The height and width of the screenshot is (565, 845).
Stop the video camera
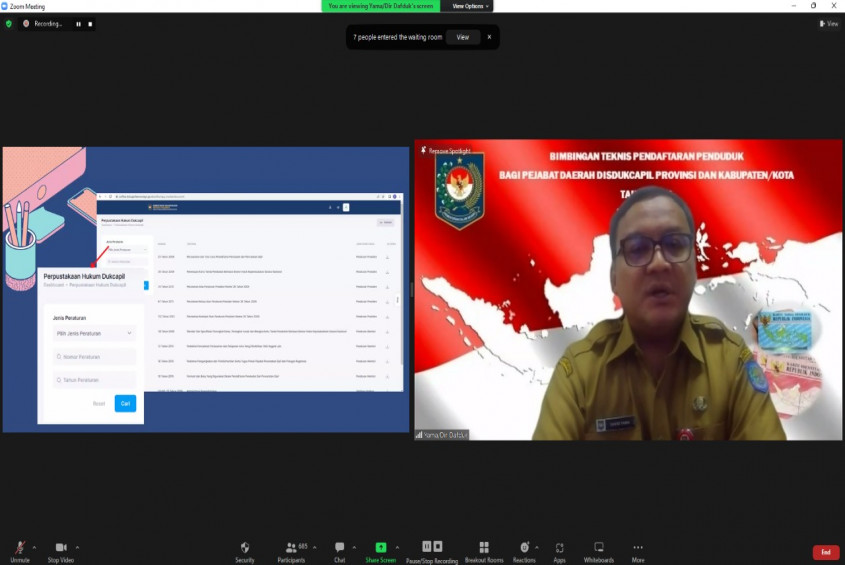[x=61, y=548]
